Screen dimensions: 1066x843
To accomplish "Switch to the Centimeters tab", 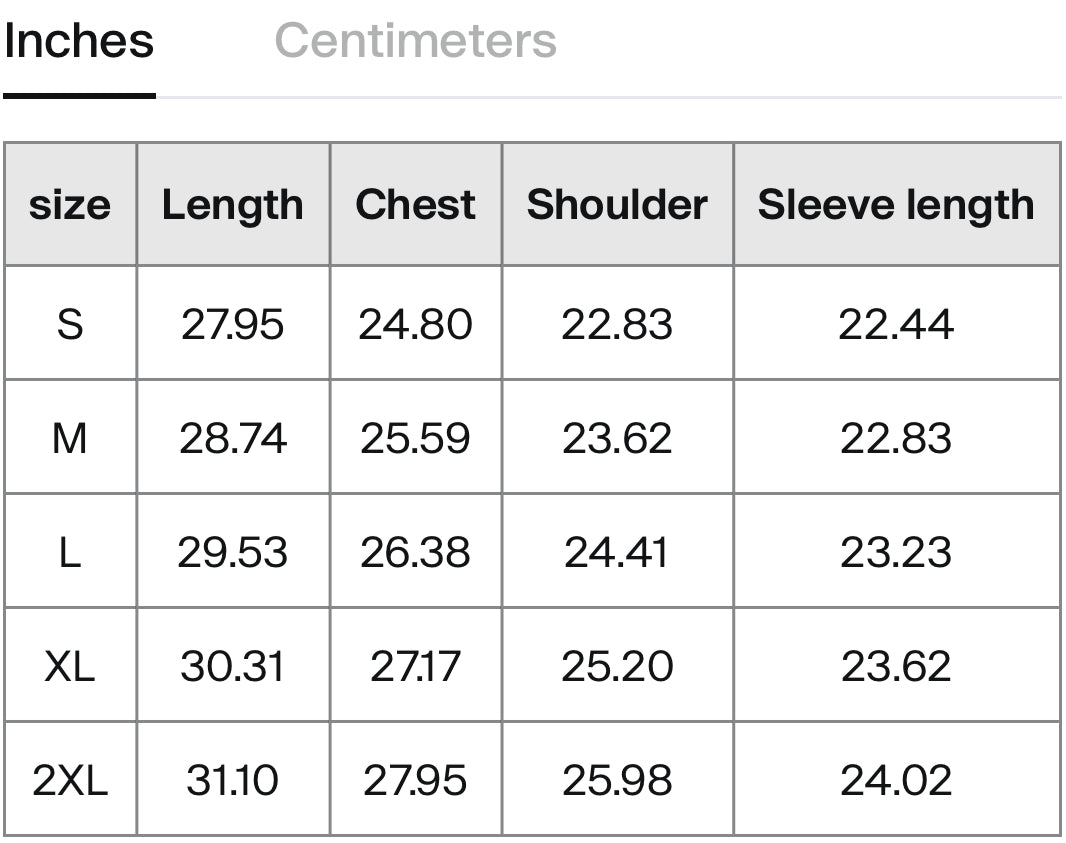I will click(415, 41).
